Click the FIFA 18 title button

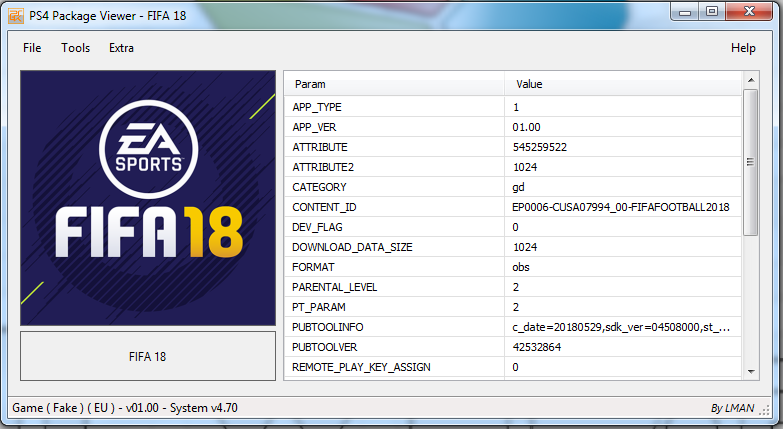148,355
